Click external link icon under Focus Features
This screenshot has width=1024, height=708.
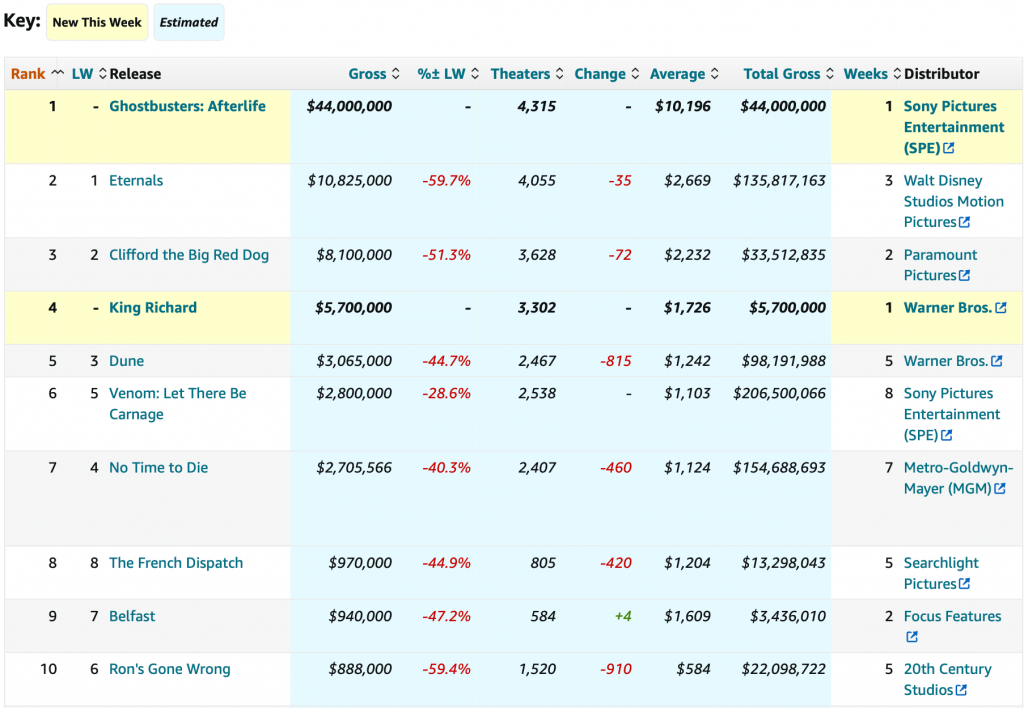click(x=911, y=637)
